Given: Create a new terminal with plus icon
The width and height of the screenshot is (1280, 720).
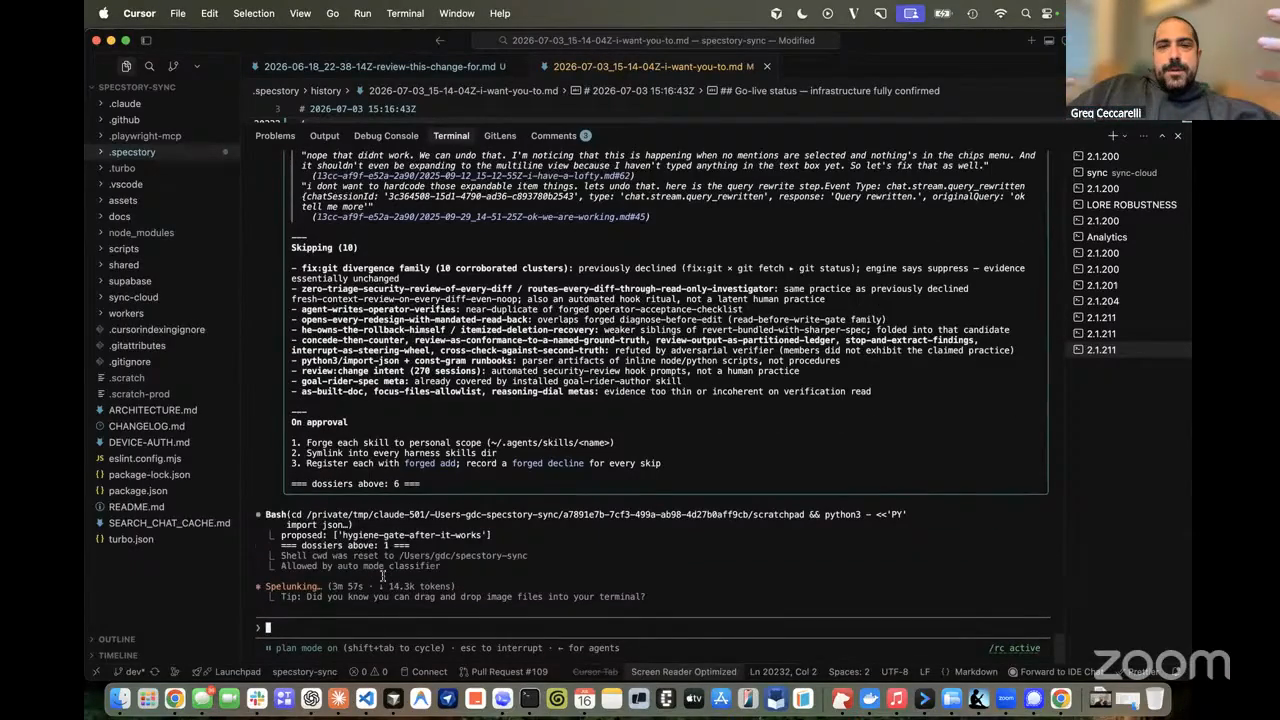Looking at the screenshot, I should click(x=1112, y=136).
